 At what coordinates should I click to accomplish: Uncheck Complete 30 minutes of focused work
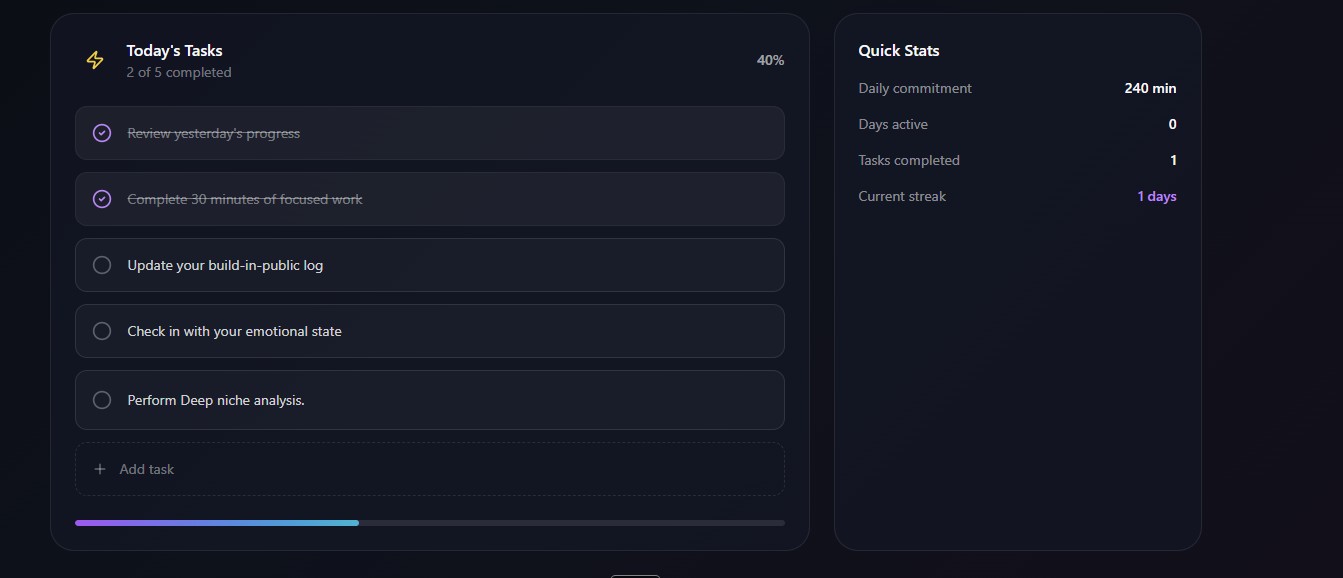(x=102, y=199)
